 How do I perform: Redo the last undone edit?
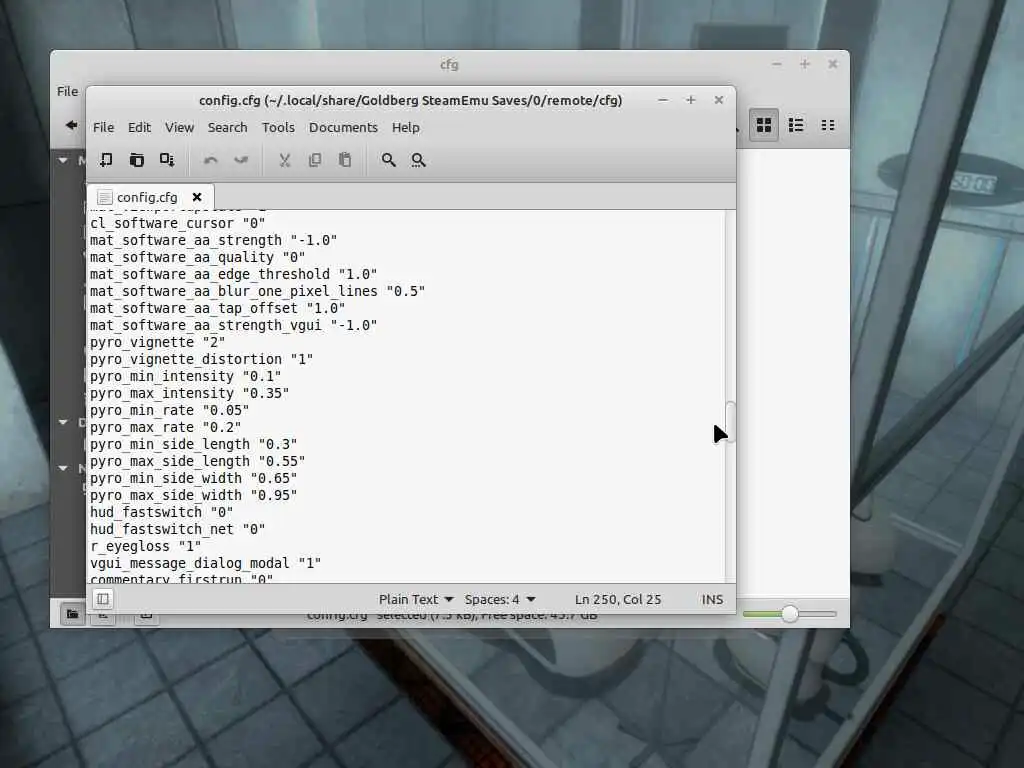[x=241, y=160]
